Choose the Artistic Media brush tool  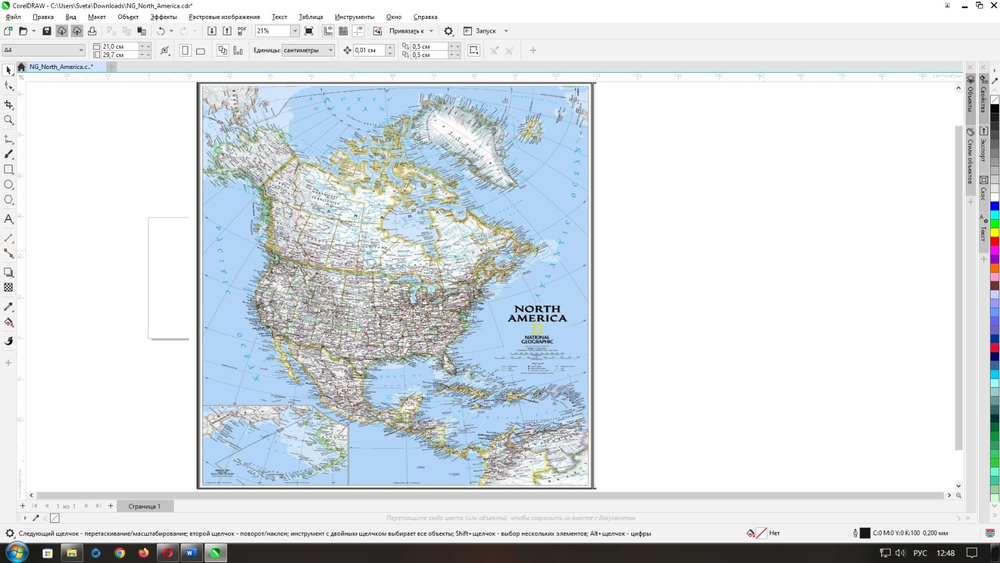pos(8,154)
